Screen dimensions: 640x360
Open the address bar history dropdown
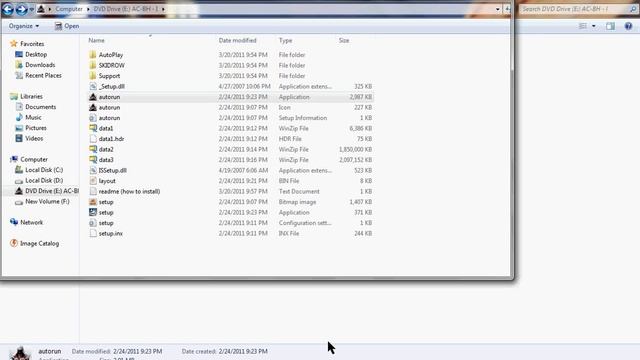(x=498, y=9)
